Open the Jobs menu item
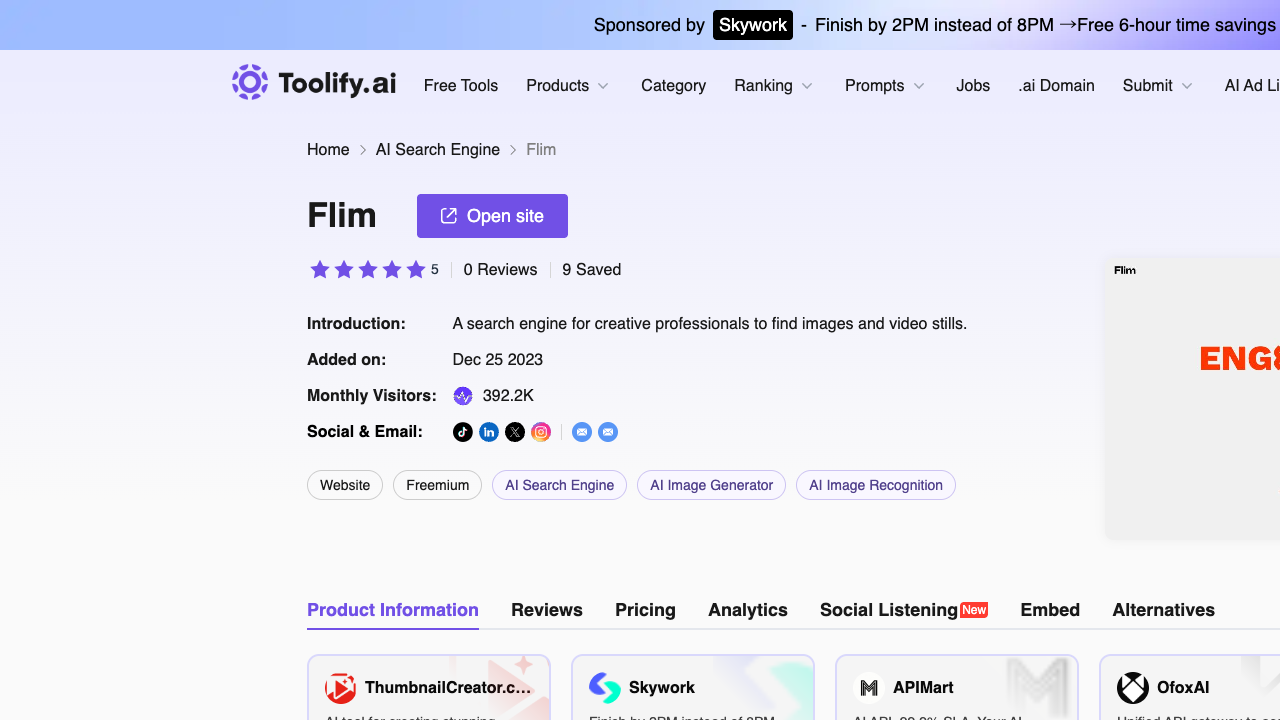Viewport: 1280px width, 720px height. click(x=973, y=86)
